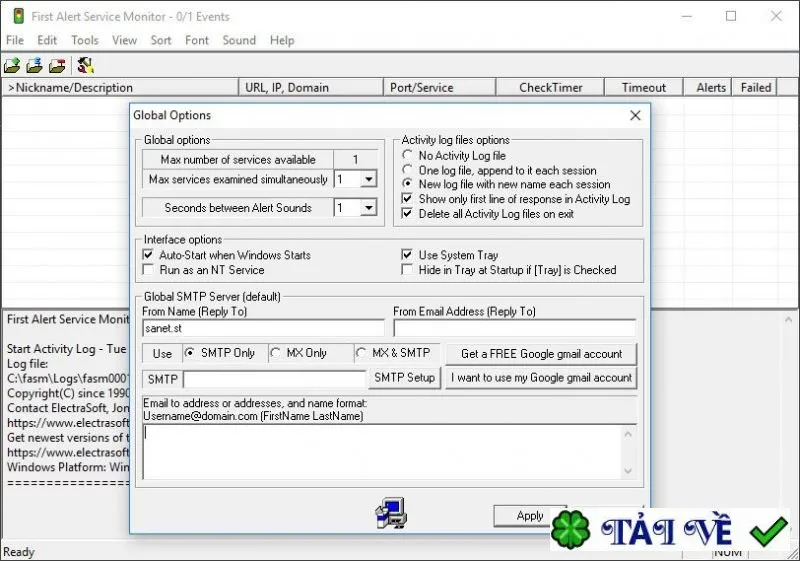Image resolution: width=800 pixels, height=561 pixels.
Task: Click the red minus folder toolbar icon
Action: (57, 65)
